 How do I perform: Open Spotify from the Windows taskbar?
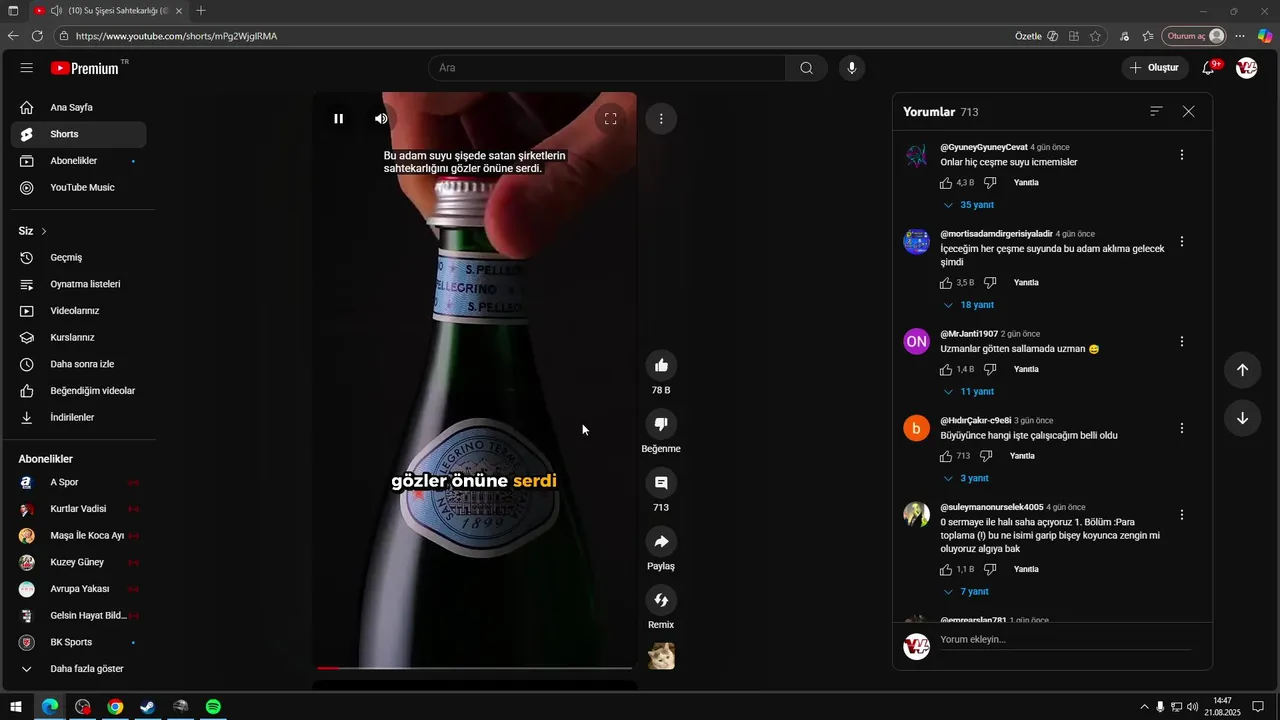[213, 707]
